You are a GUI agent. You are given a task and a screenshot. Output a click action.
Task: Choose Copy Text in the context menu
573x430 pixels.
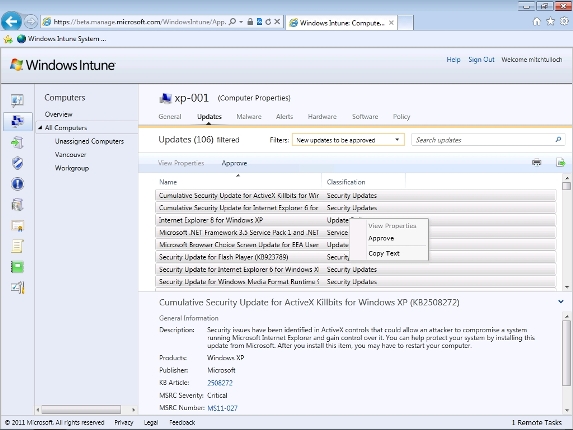(x=384, y=253)
